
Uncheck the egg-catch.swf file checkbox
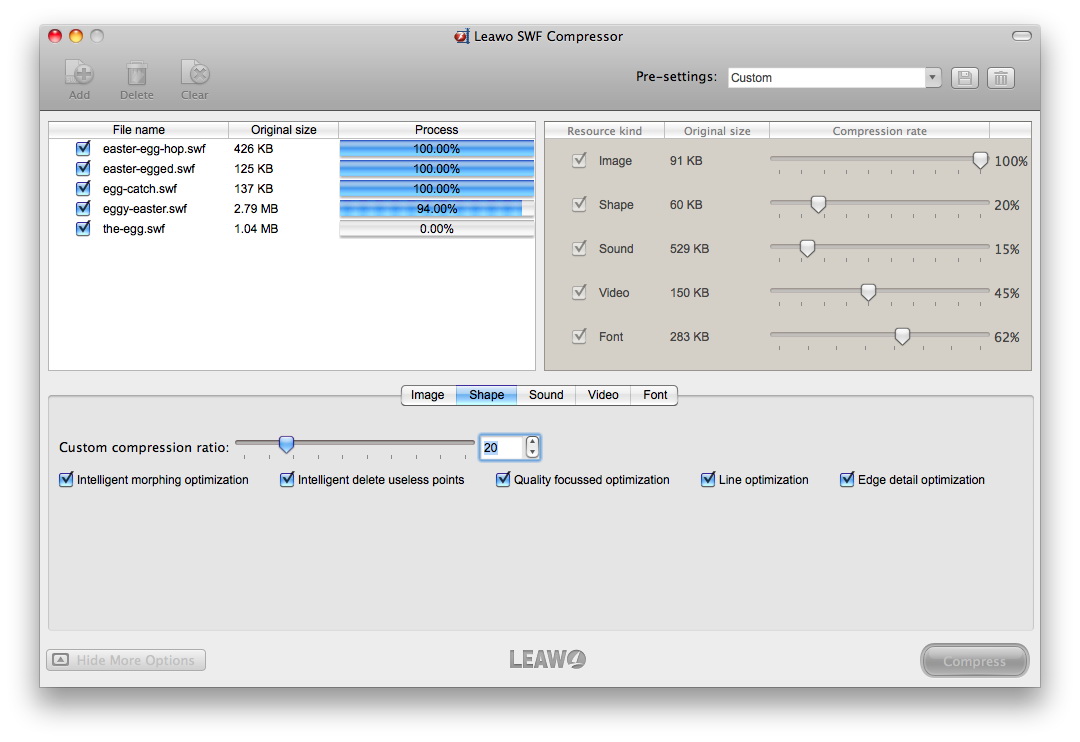(83, 188)
